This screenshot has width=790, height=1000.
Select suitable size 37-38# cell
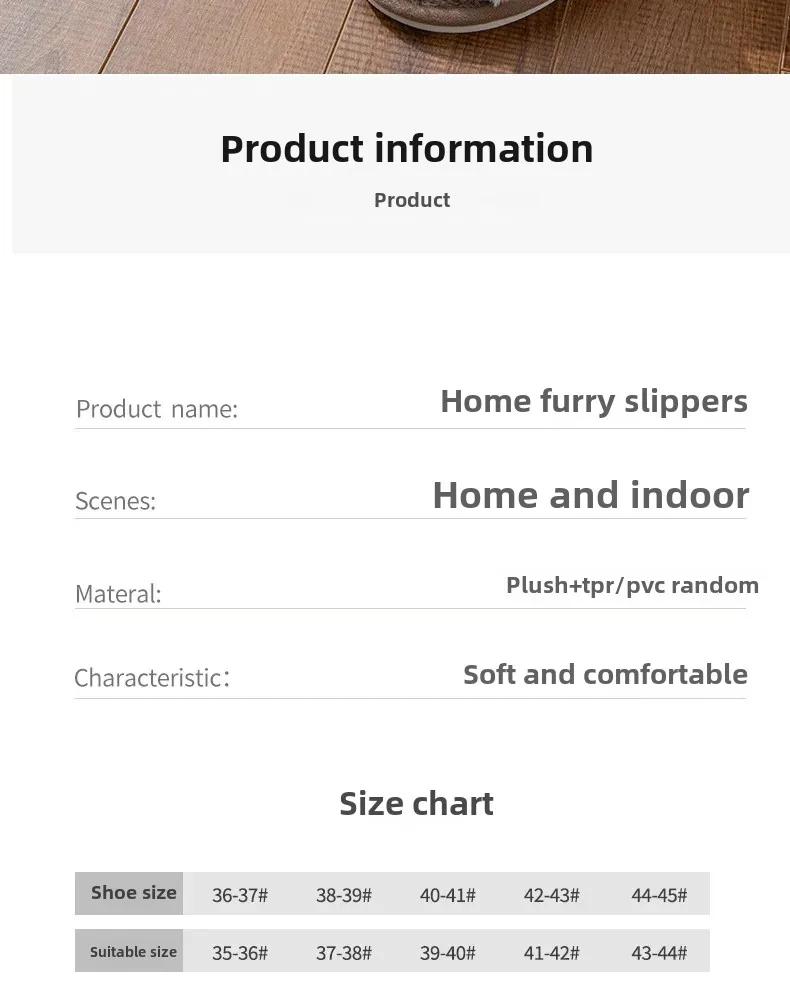point(344,953)
